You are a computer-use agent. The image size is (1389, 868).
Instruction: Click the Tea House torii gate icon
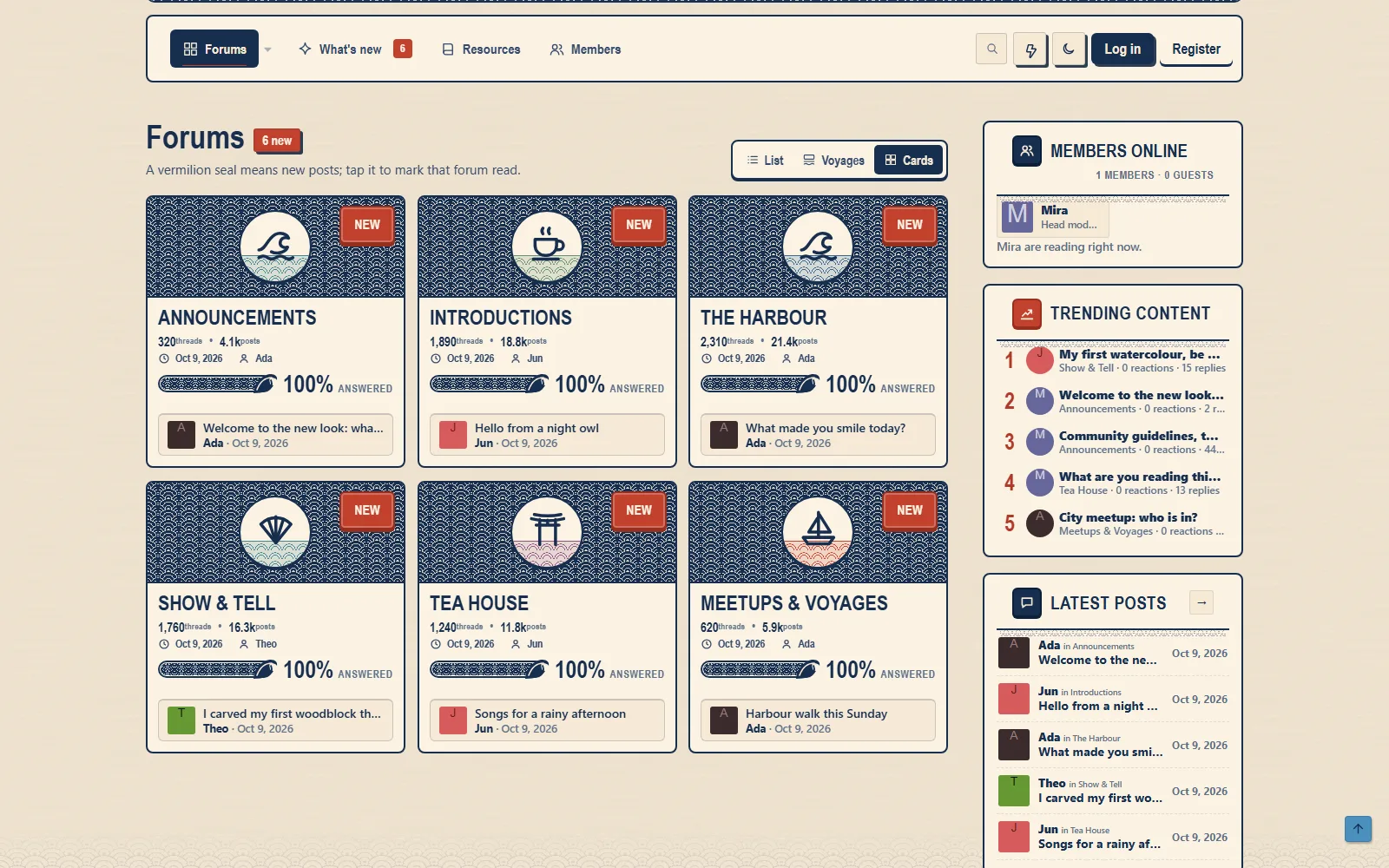pyautogui.click(x=547, y=532)
